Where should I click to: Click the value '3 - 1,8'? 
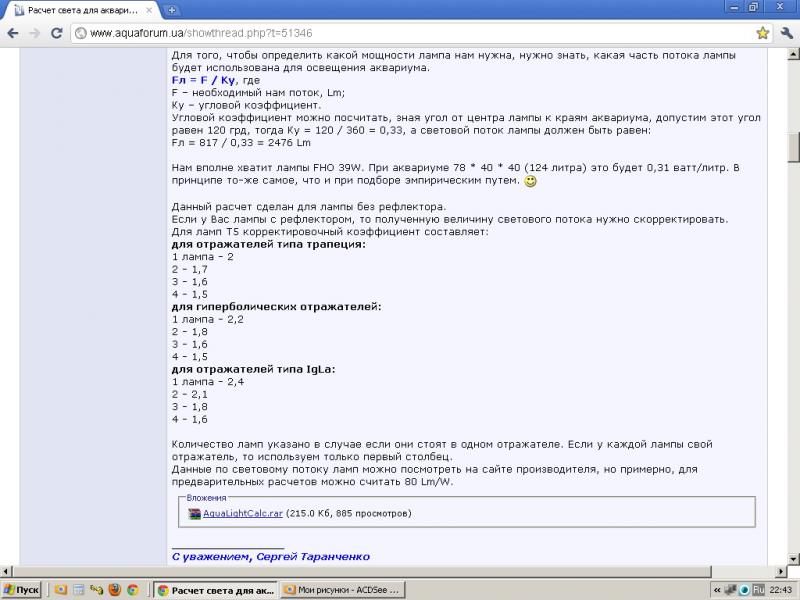[190, 407]
